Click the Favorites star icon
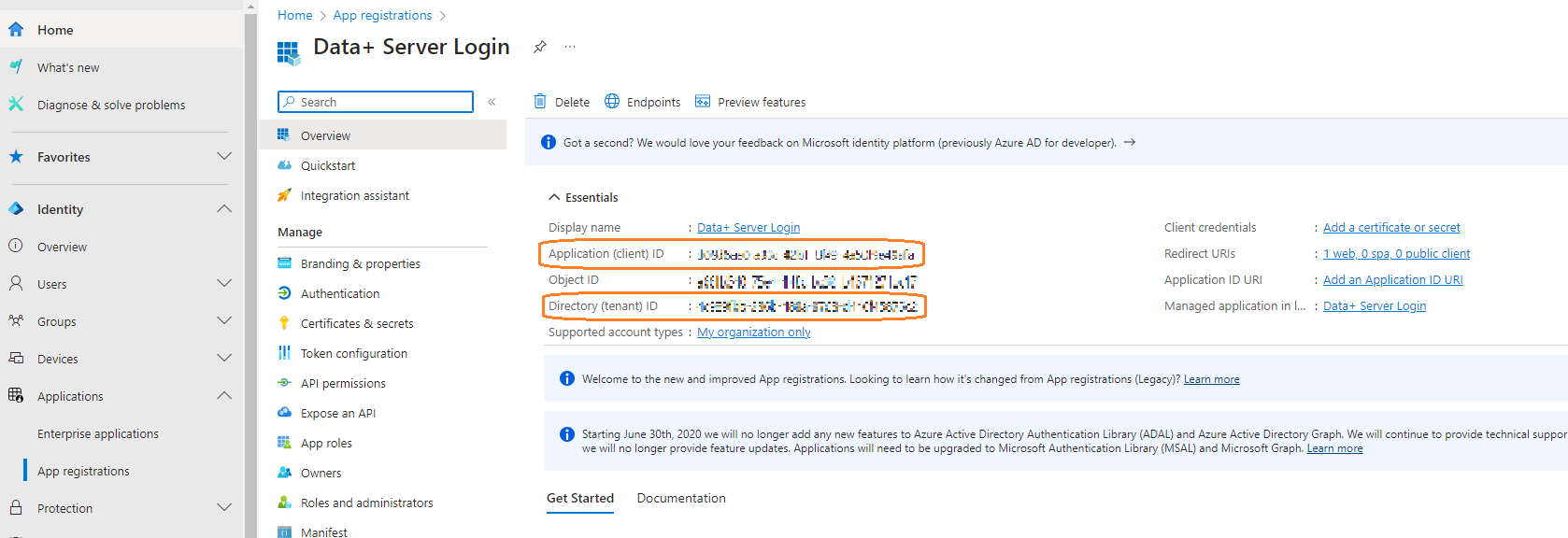Viewport: 1568px width, 538px height. pyautogui.click(x=16, y=157)
